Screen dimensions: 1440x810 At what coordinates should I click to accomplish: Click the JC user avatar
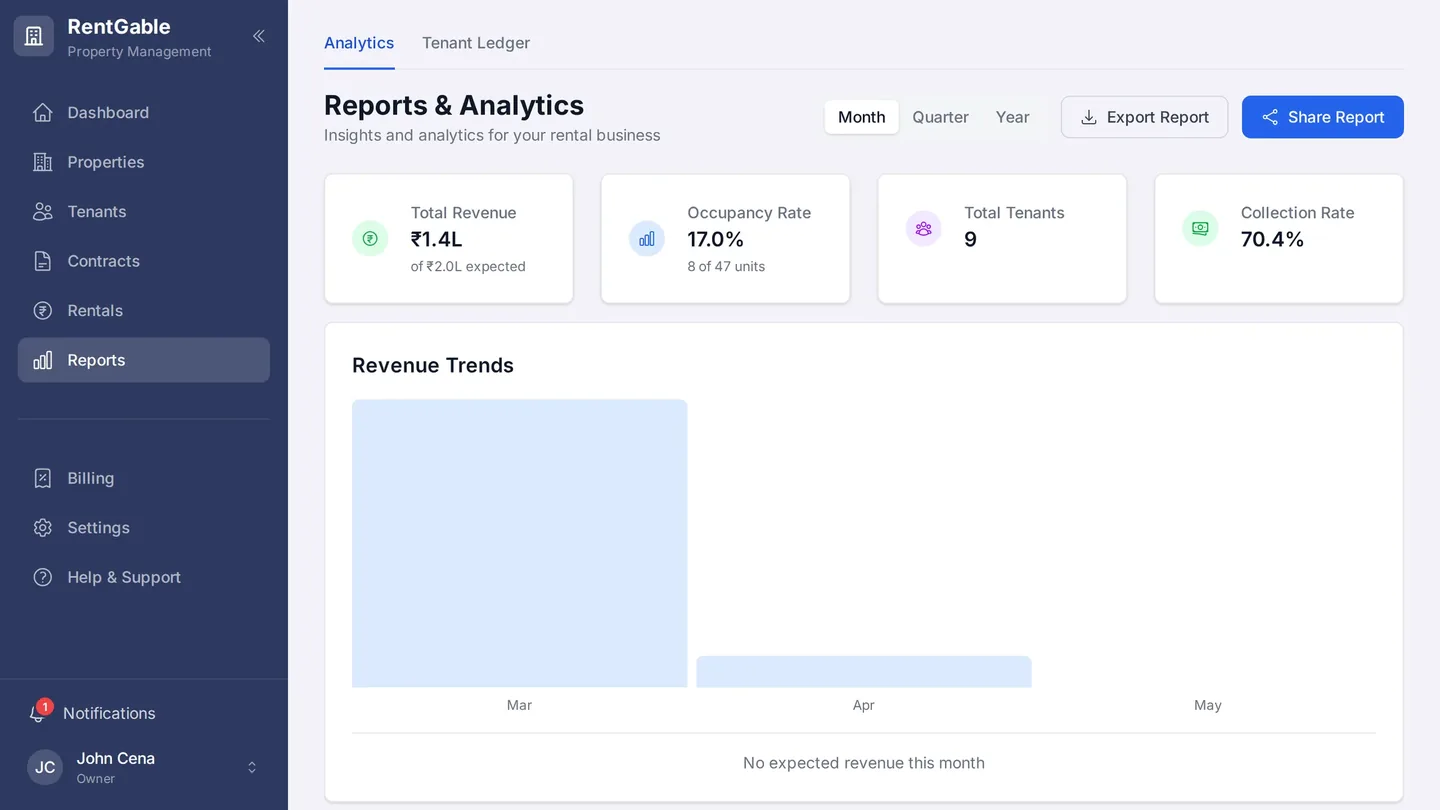click(45, 767)
